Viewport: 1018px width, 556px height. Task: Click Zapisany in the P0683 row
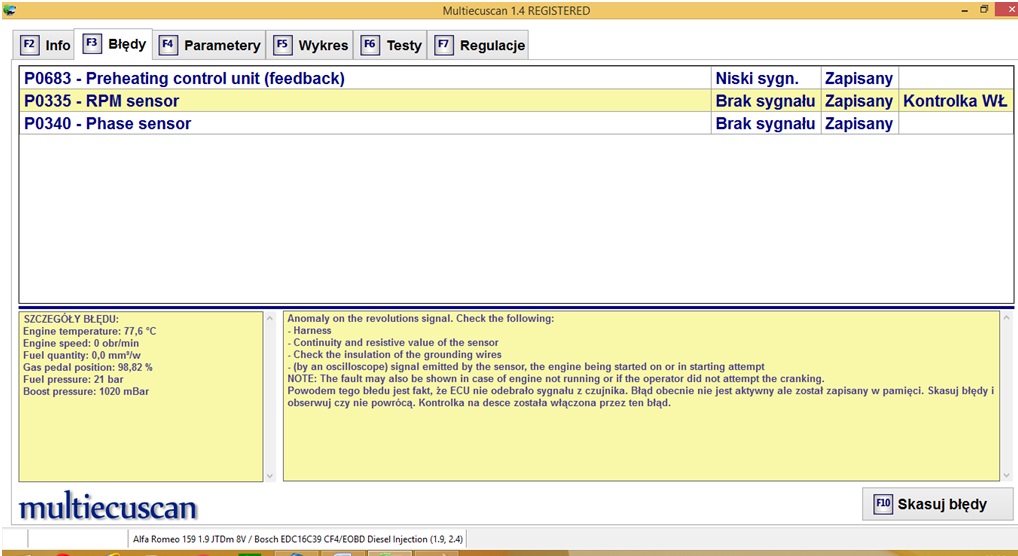[859, 79]
